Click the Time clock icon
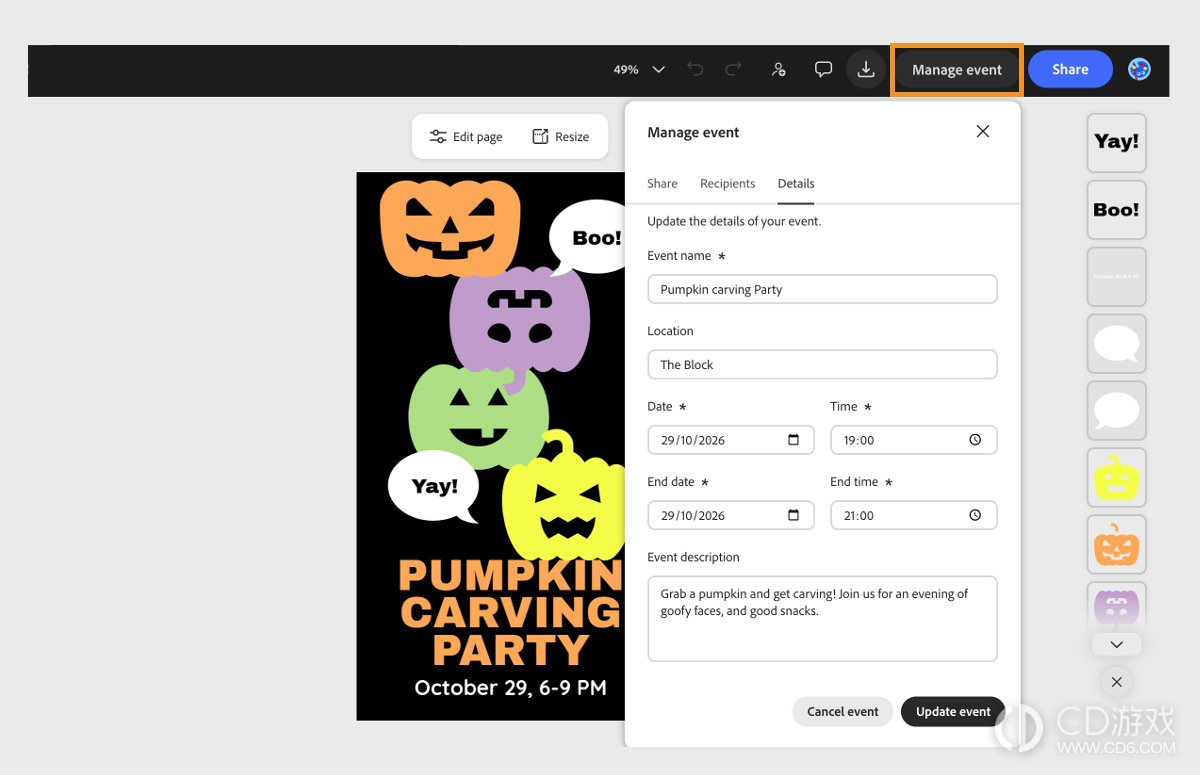This screenshot has width=1200, height=775. tap(975, 440)
